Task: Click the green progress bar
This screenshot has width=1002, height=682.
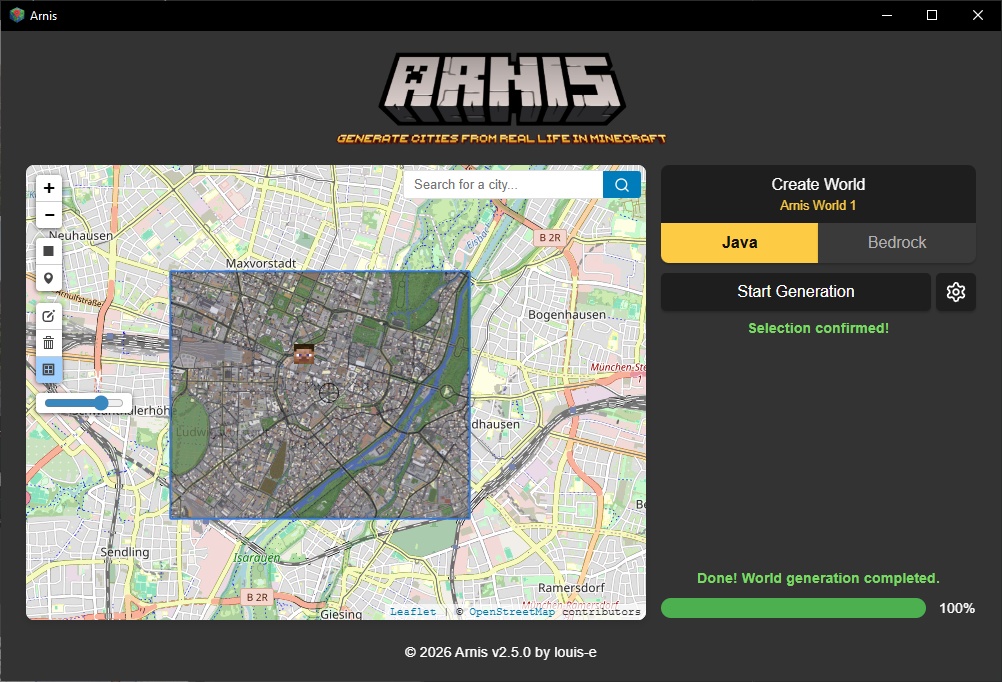Action: click(794, 608)
